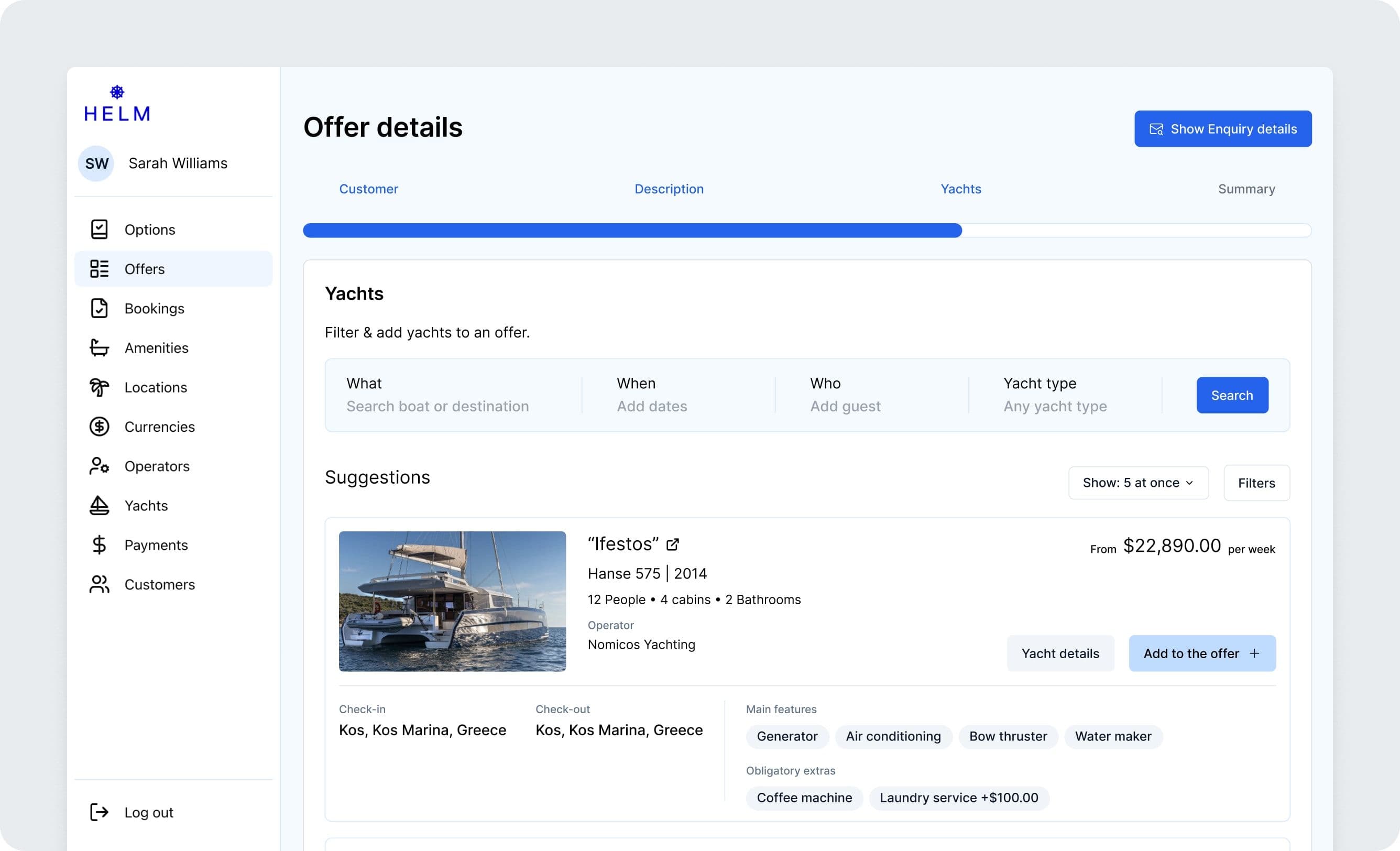The width and height of the screenshot is (1400, 851).
Task: Click the Yachts sailboat icon in sidebar
Action: click(99, 506)
